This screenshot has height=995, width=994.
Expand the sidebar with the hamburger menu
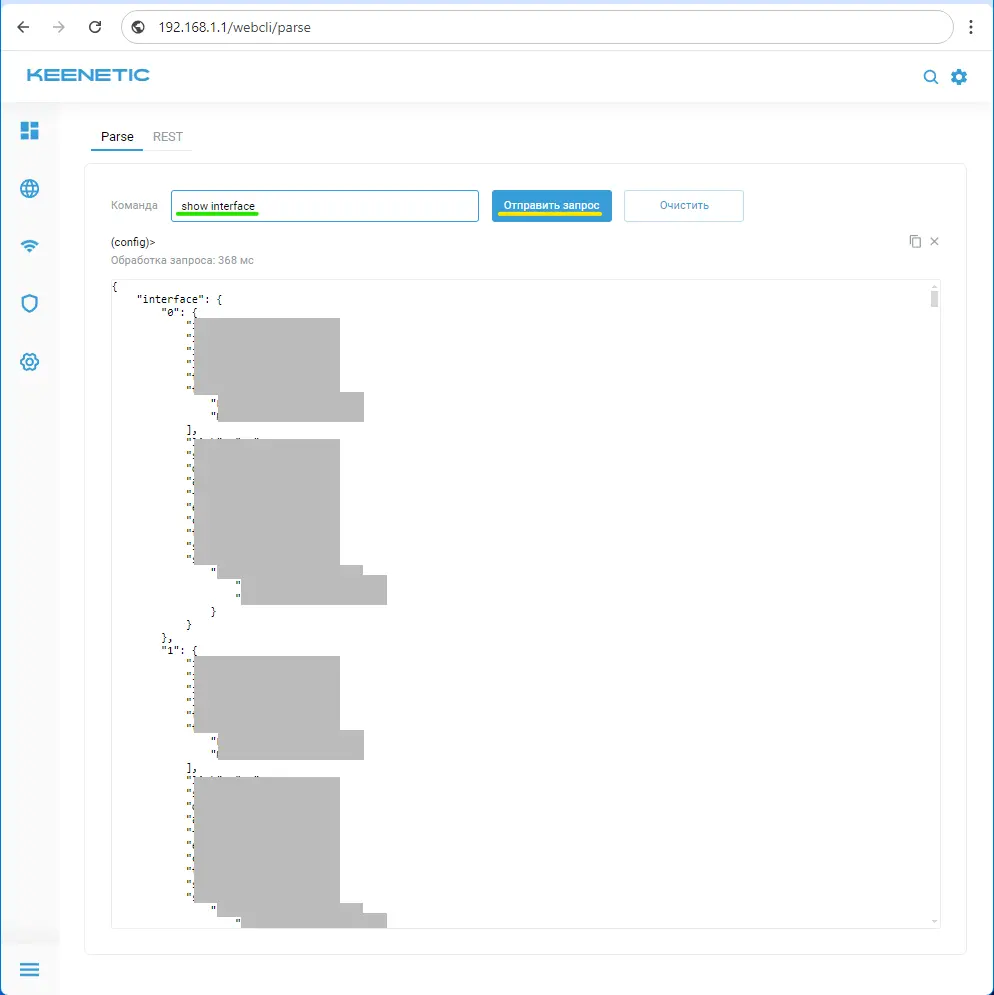(30, 969)
